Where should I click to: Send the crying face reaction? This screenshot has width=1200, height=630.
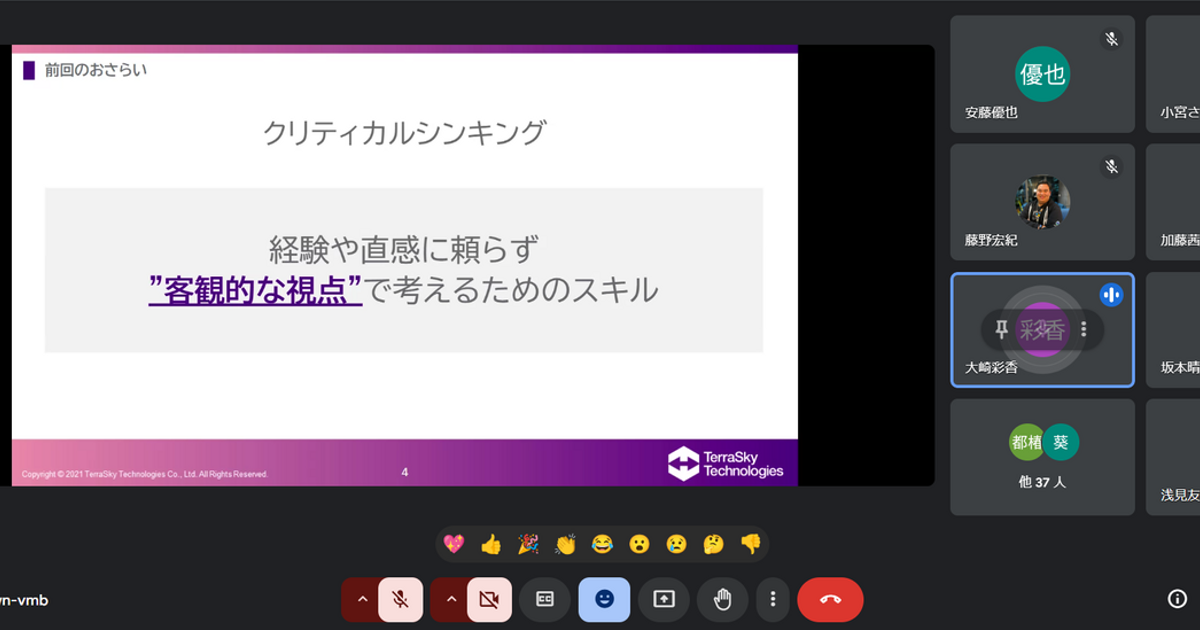click(677, 544)
